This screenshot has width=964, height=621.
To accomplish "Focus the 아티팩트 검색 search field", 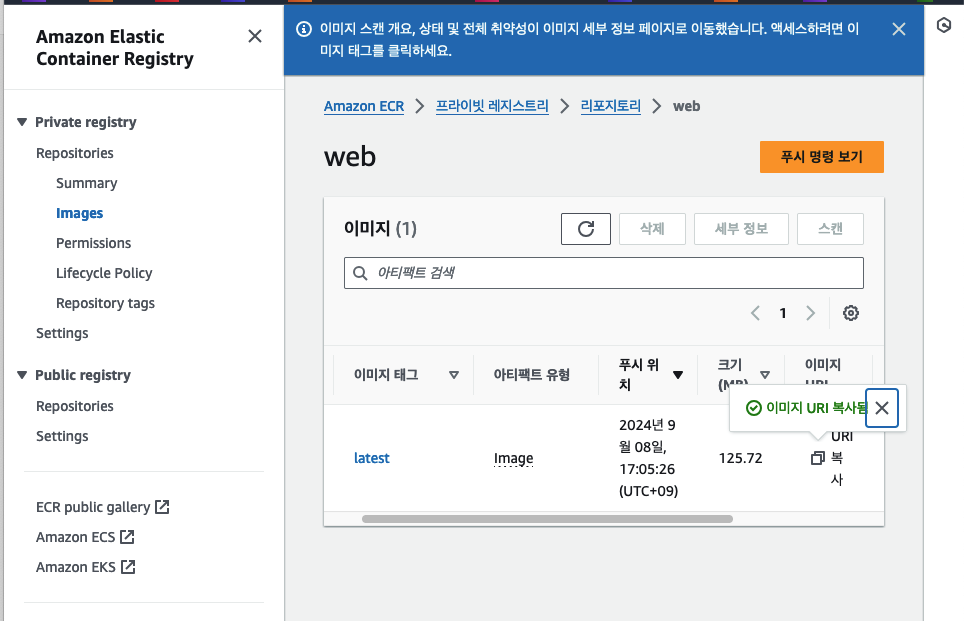I will pos(604,273).
